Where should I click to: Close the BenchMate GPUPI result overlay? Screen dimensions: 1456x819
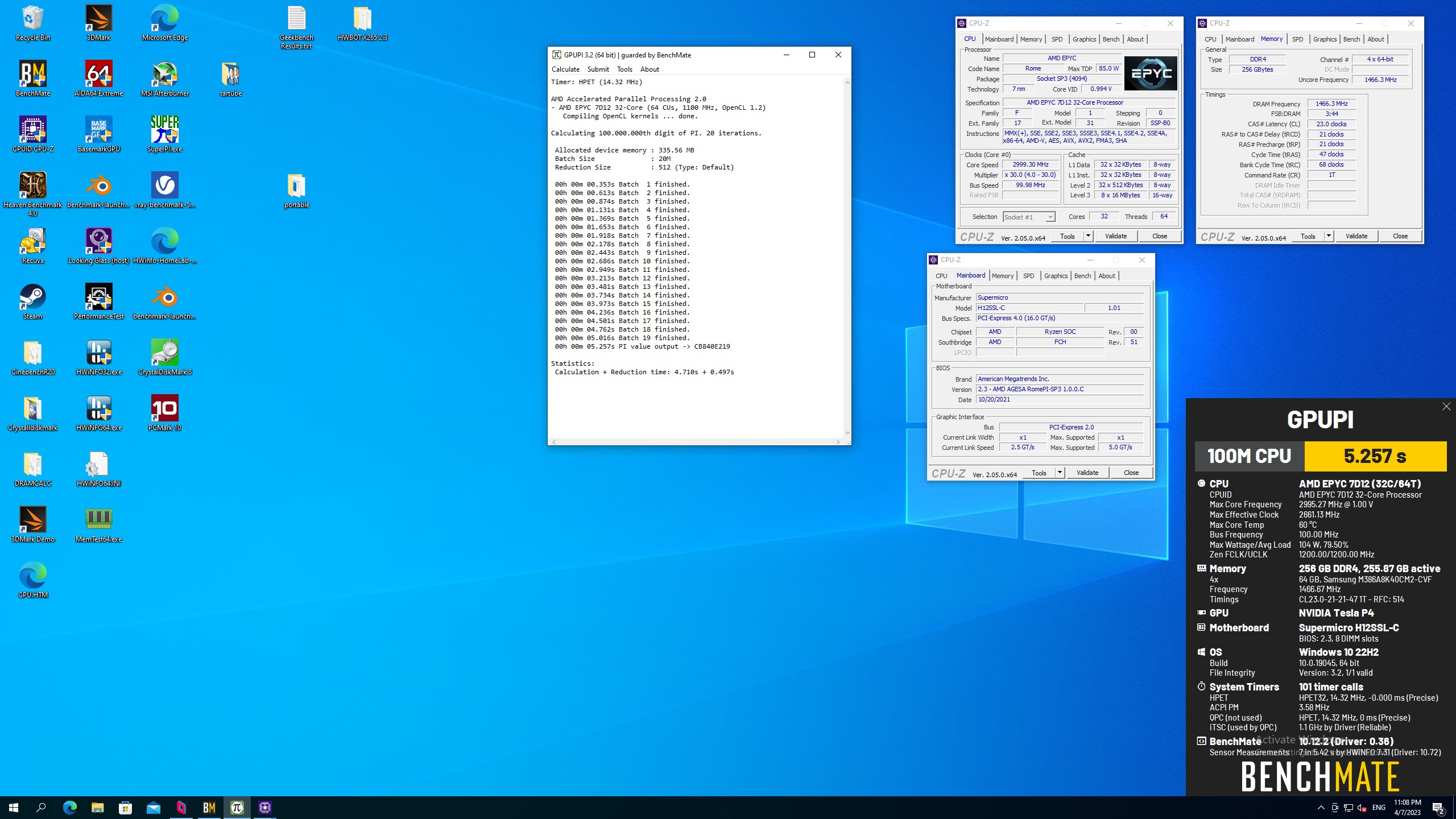pos(1446,406)
